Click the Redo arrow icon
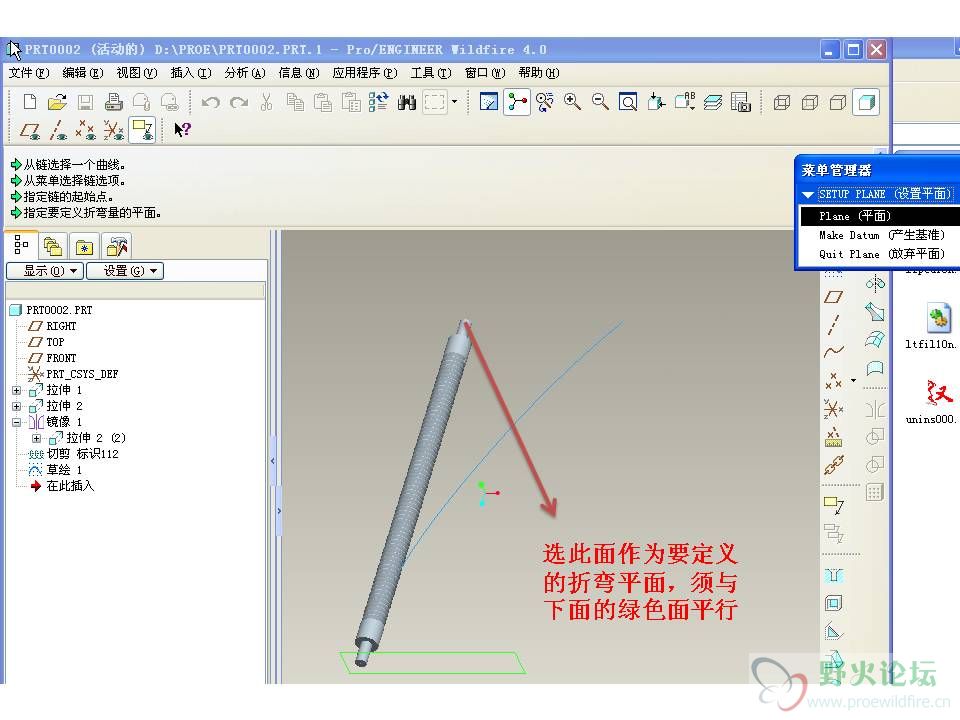The height and width of the screenshot is (720, 960). 239,102
